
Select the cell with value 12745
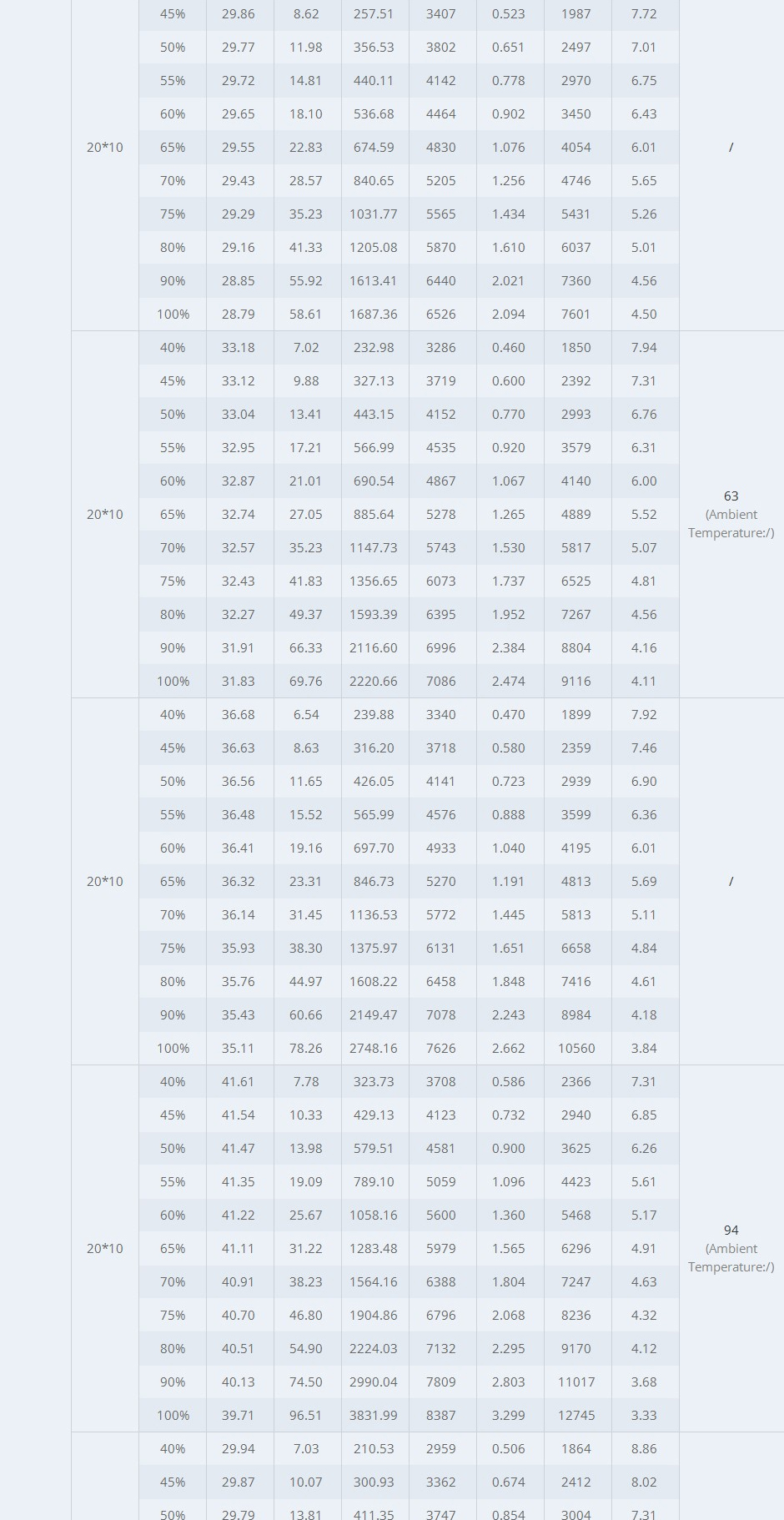pos(576,1415)
